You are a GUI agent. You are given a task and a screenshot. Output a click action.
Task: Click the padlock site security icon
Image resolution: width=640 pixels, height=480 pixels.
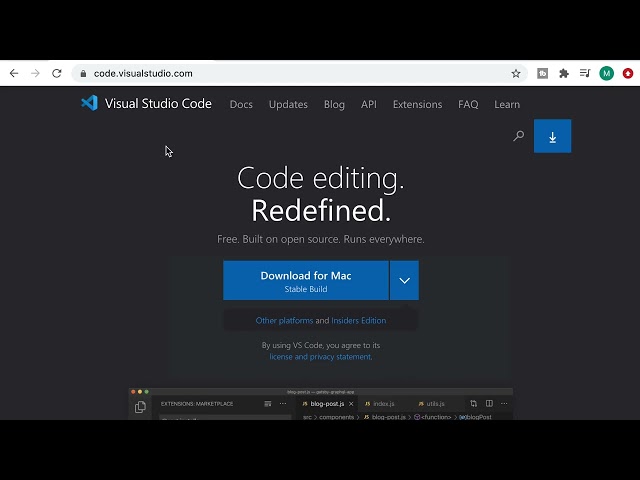[x=83, y=73]
